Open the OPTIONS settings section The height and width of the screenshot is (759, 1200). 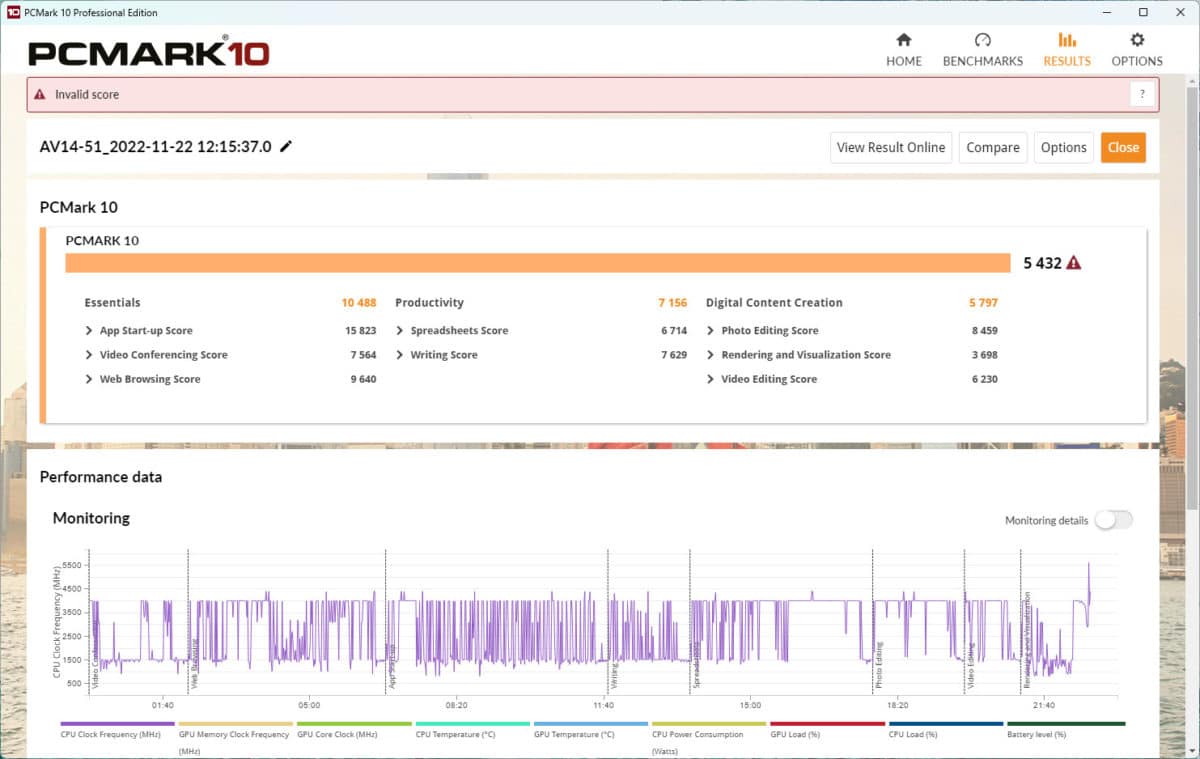pos(1137,49)
